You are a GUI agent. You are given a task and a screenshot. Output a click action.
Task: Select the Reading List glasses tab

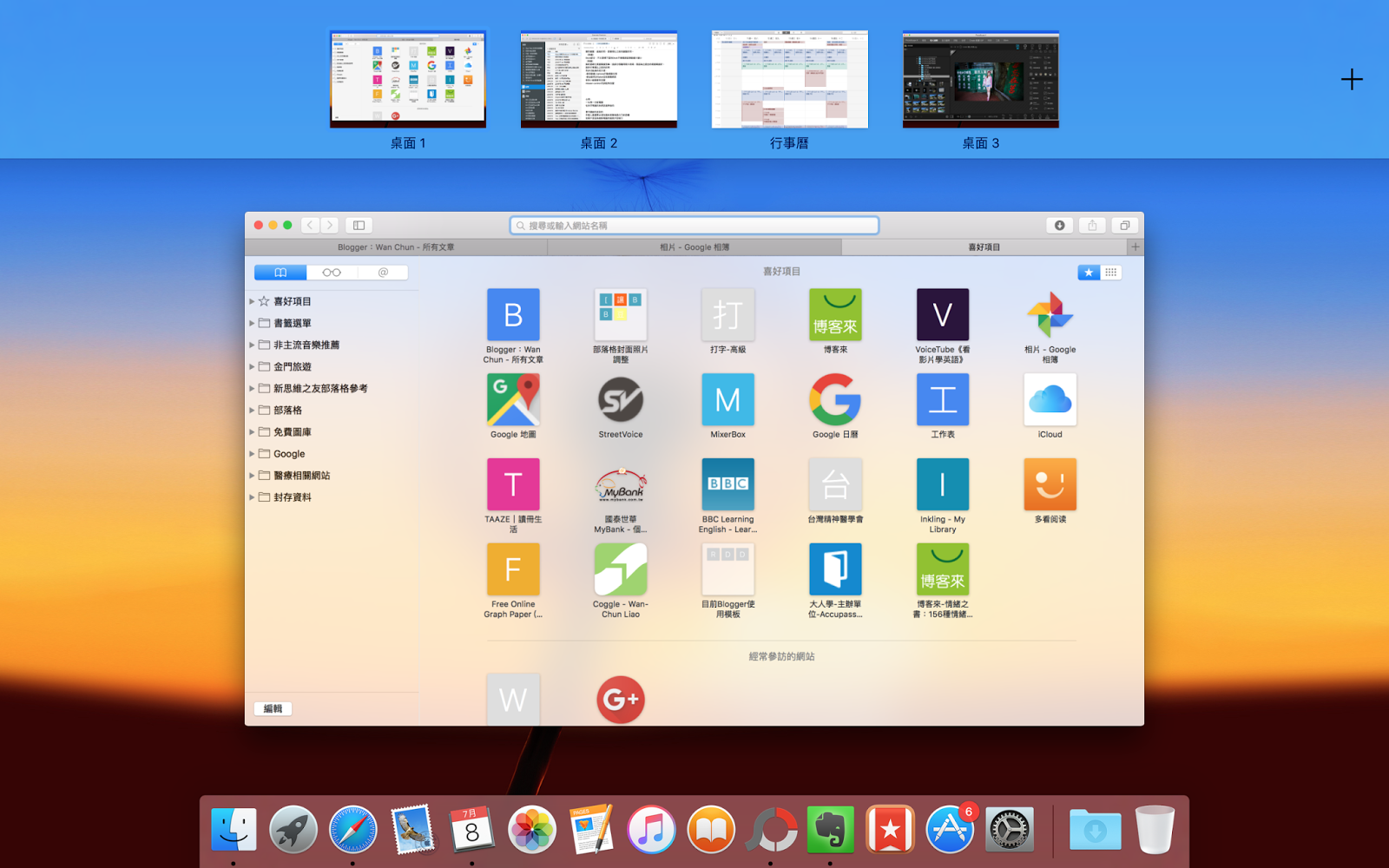332,273
